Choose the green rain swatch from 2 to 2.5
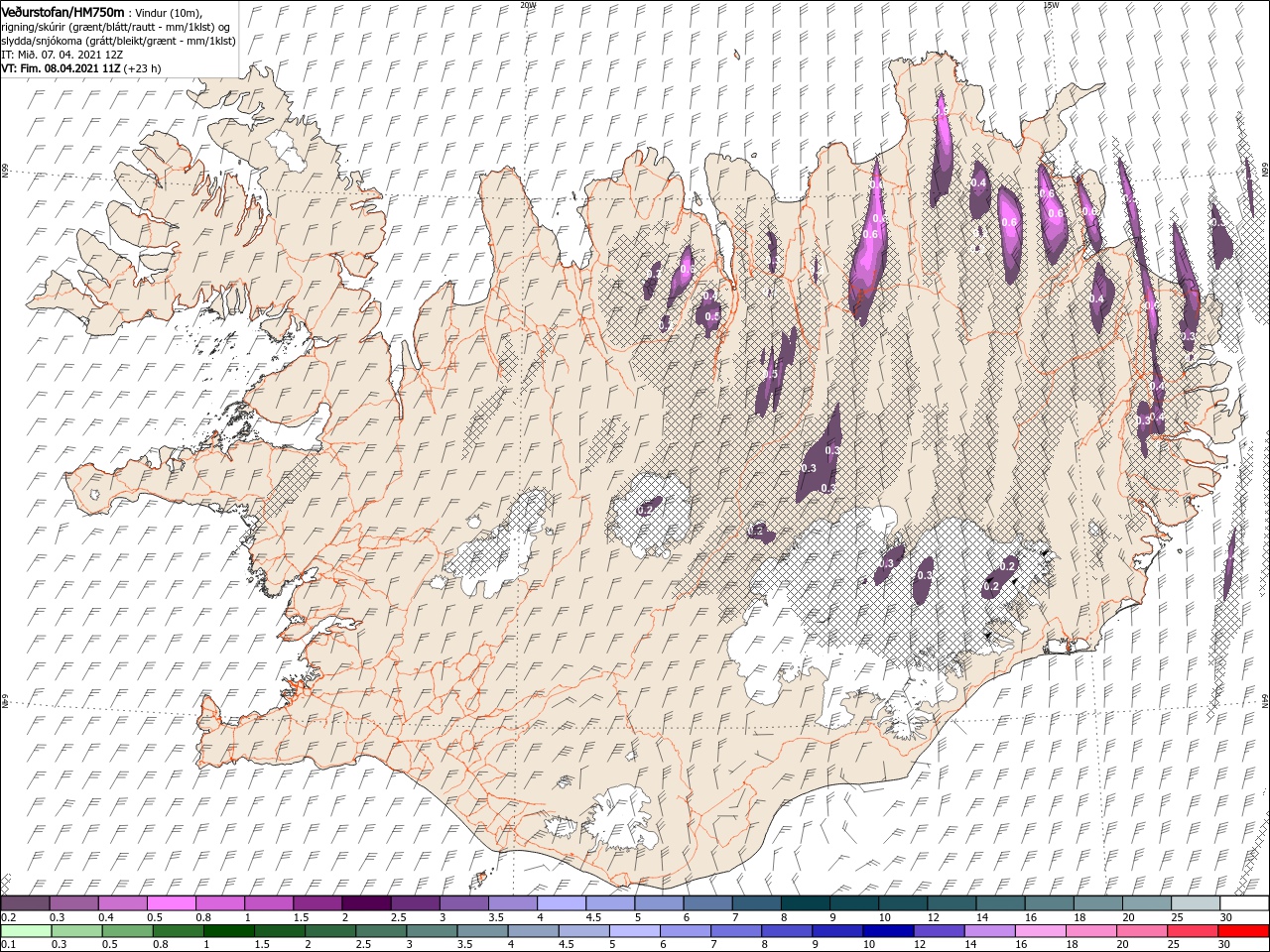This screenshot has width=1270, height=952. click(329, 930)
